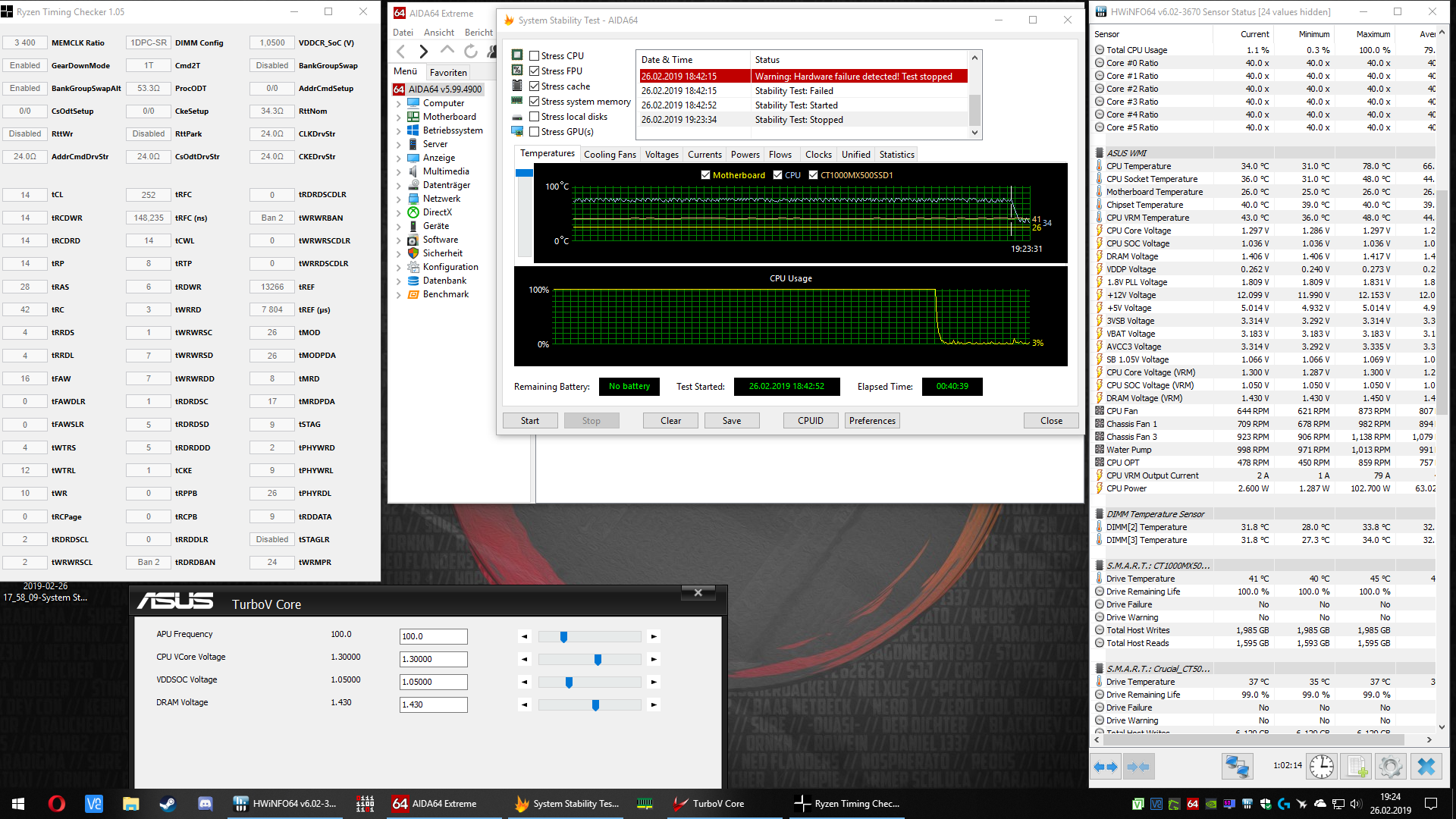Open HWiNFO sensor settings gear icon
1456x819 pixels.
[1390, 767]
